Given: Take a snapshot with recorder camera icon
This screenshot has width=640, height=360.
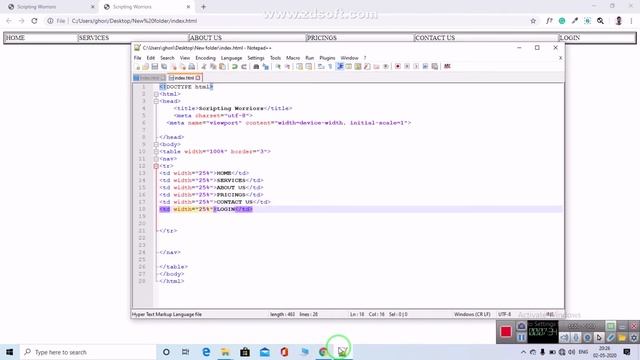Looking at the screenshot, I should [521, 326].
